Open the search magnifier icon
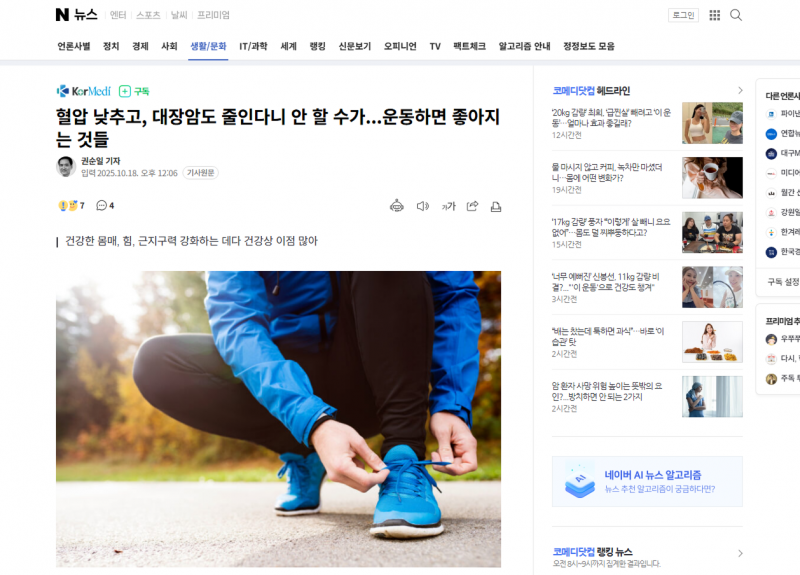Screen dimensions: 800x575 pos(736,15)
